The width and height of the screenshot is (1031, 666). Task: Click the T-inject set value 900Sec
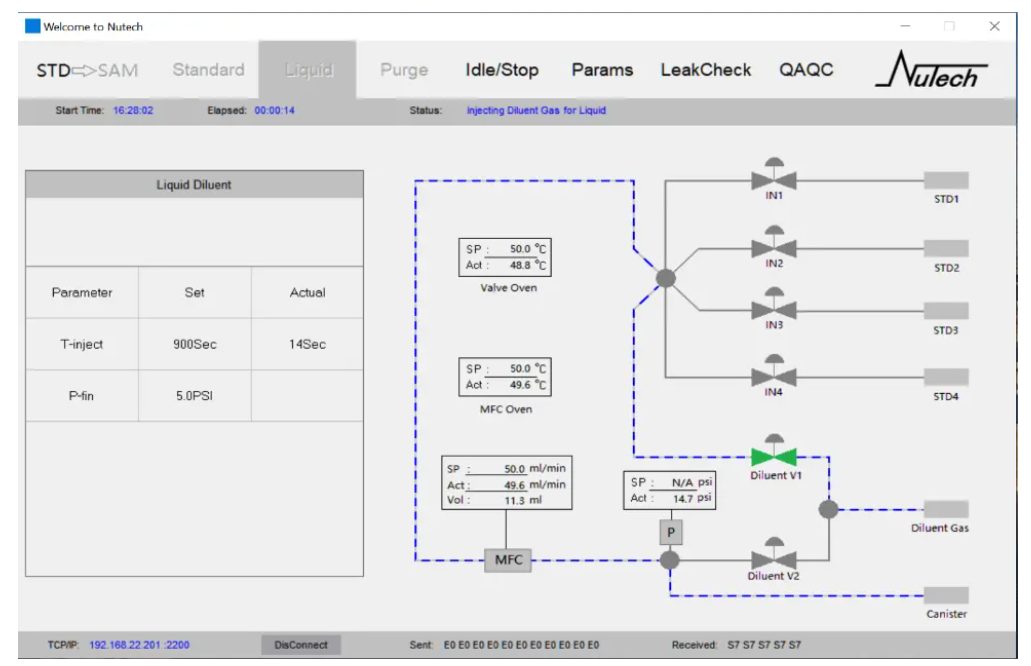(x=195, y=344)
